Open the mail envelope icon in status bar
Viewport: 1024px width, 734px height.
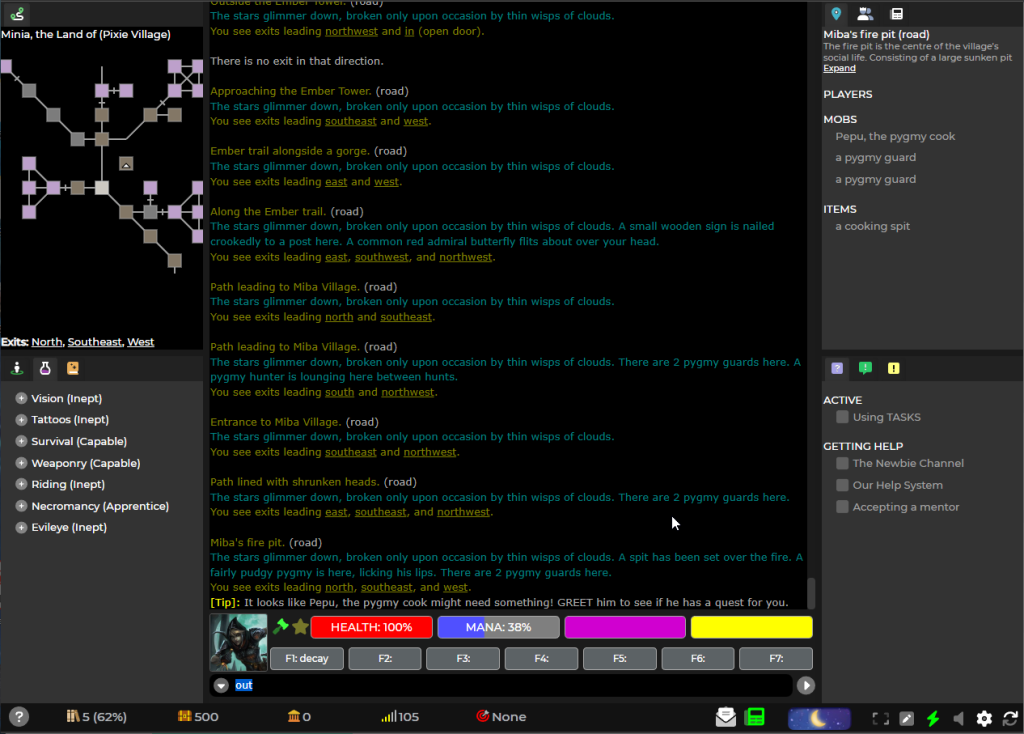(728, 717)
